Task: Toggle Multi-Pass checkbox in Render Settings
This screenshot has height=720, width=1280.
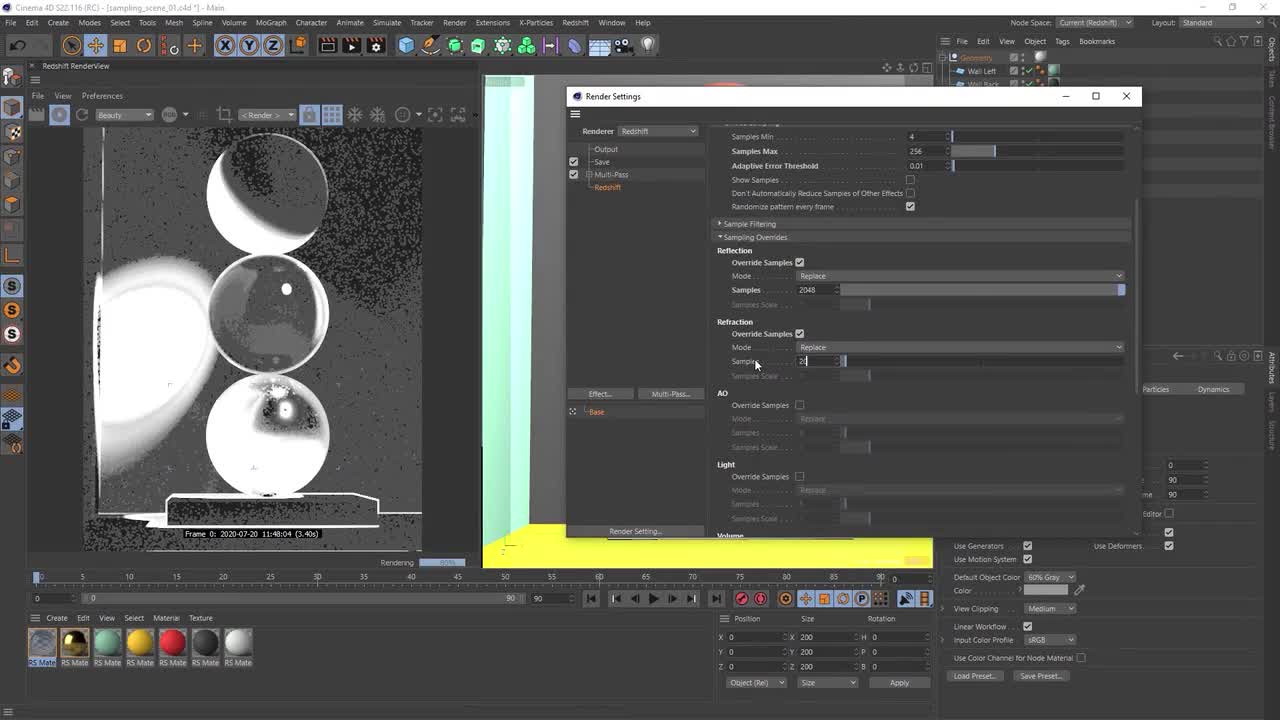Action: pos(573,175)
